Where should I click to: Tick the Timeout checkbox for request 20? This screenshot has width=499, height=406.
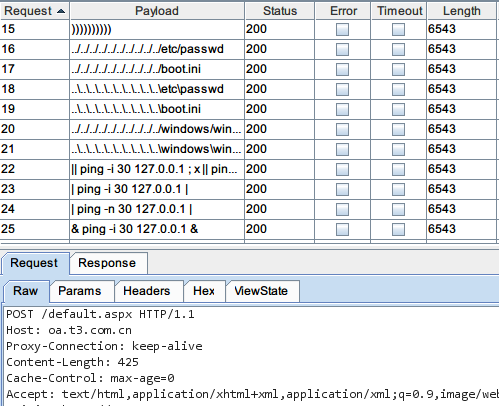pyautogui.click(x=398, y=129)
